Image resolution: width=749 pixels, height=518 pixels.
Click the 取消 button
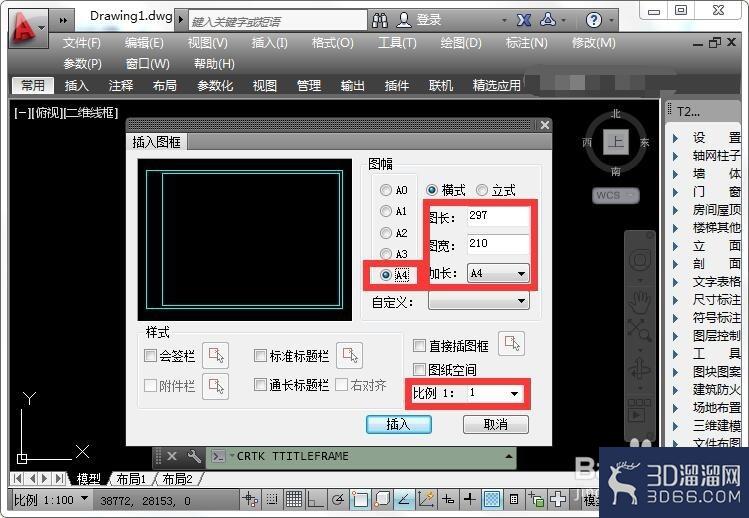(496, 424)
